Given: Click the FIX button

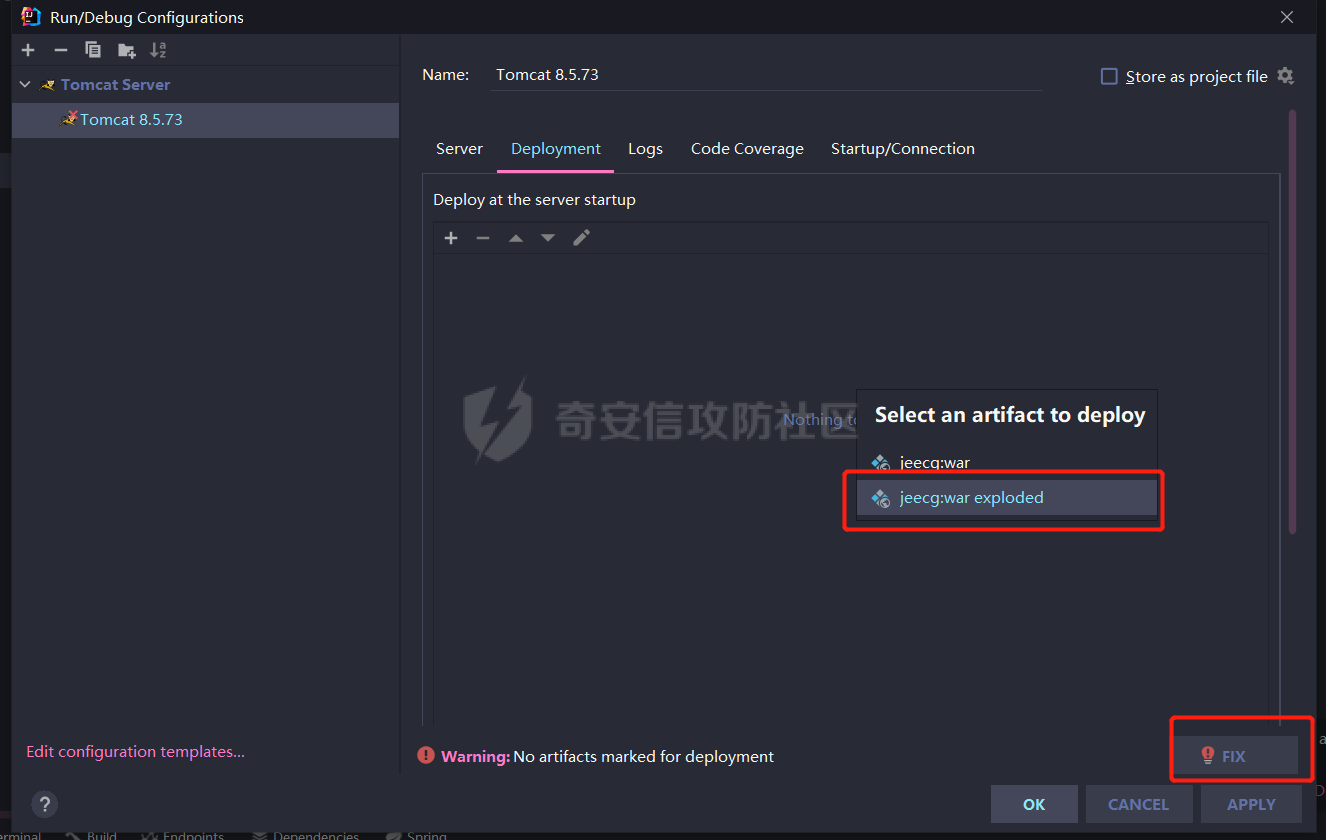Looking at the screenshot, I should (x=1236, y=756).
